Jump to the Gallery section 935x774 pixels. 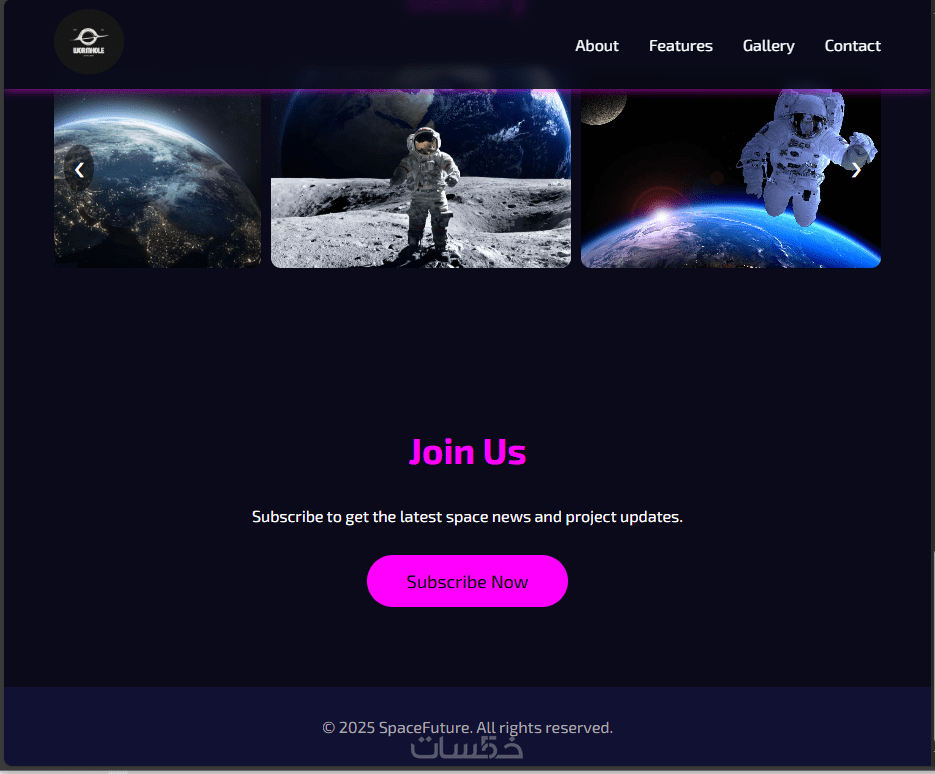768,46
